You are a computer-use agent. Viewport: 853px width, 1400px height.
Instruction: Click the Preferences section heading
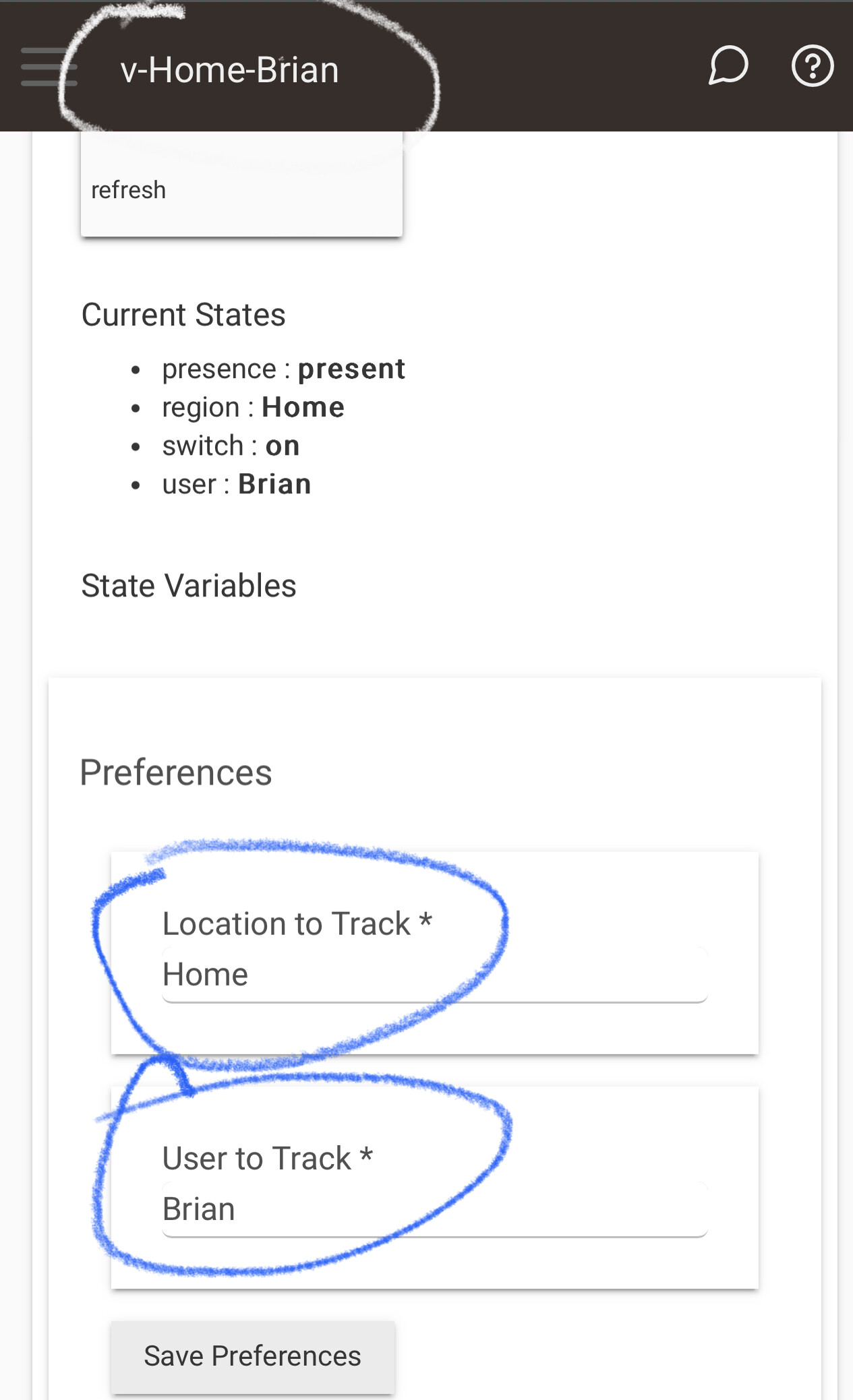point(176,772)
